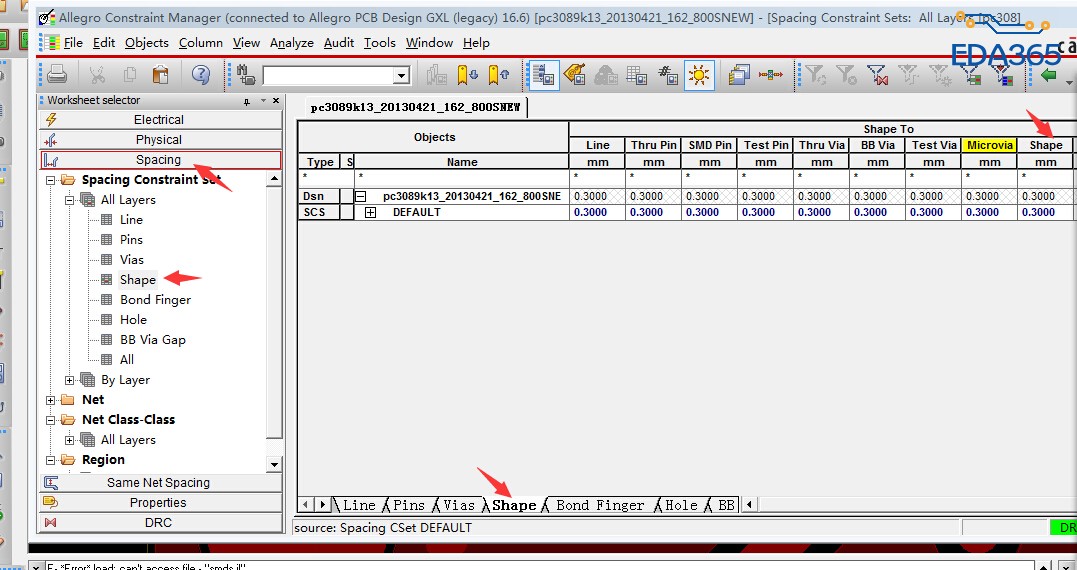Open the Properties worksheet section
This screenshot has height=570, width=1077.
pos(161,503)
